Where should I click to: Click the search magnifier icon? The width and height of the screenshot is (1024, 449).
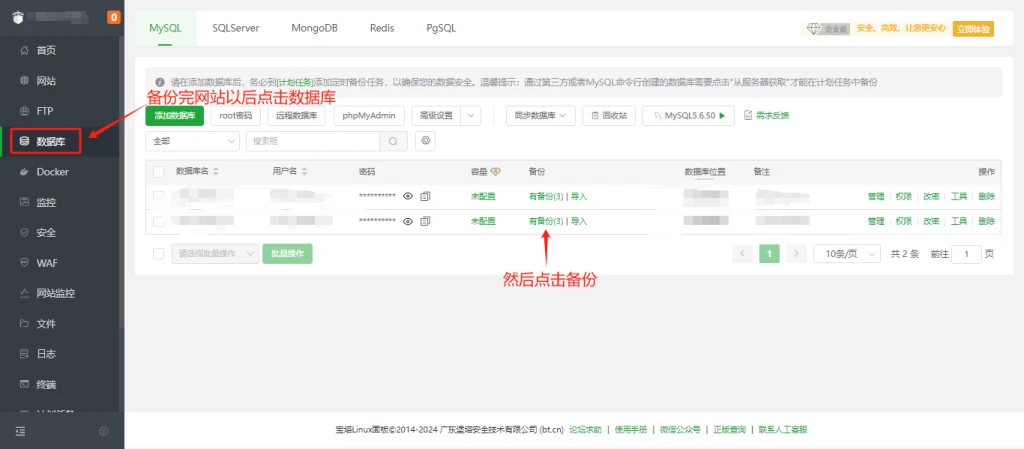tap(394, 142)
